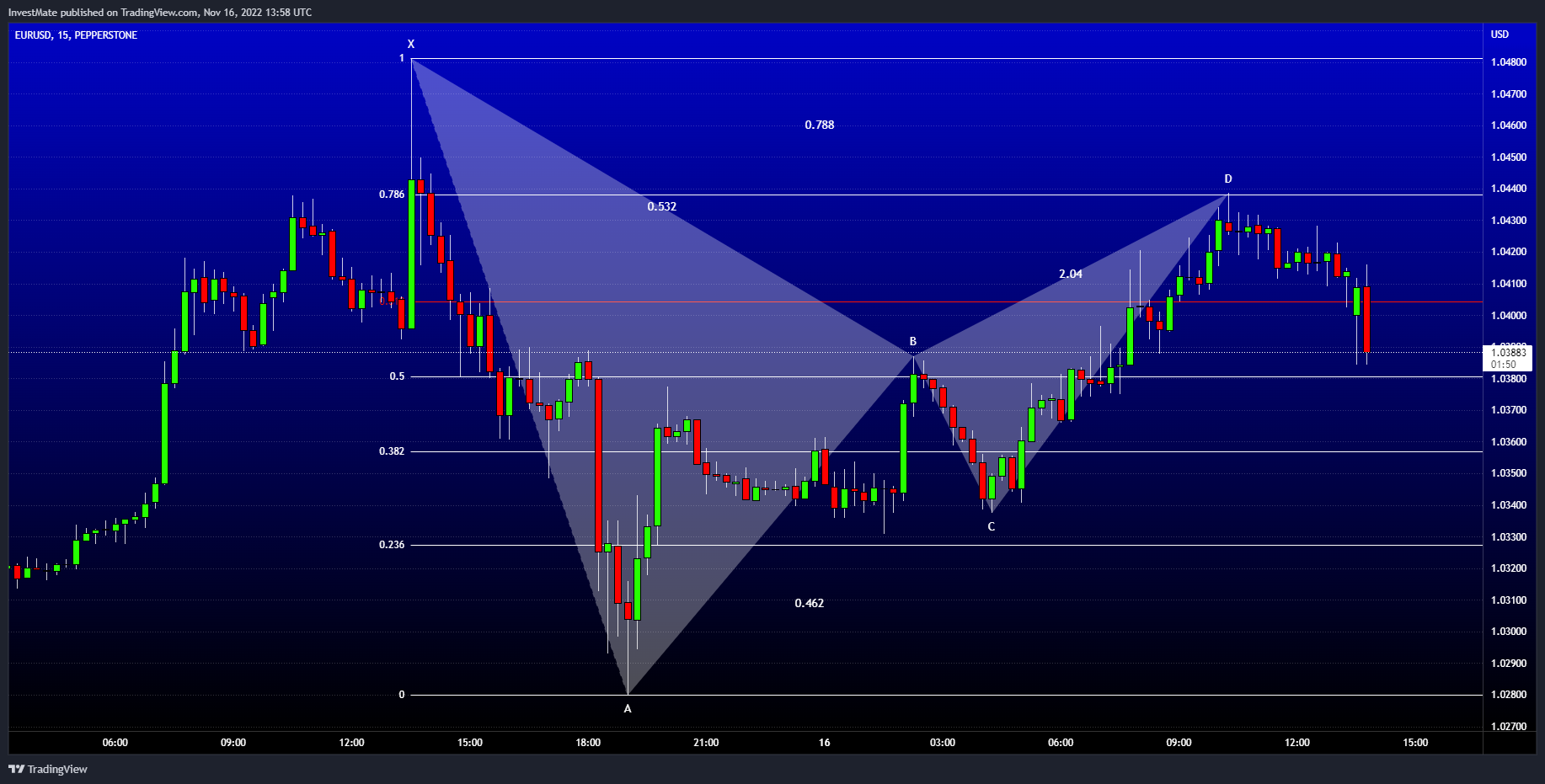The height and width of the screenshot is (784, 1545).
Task: Click the USD currency label on price axis
Action: coord(1500,35)
